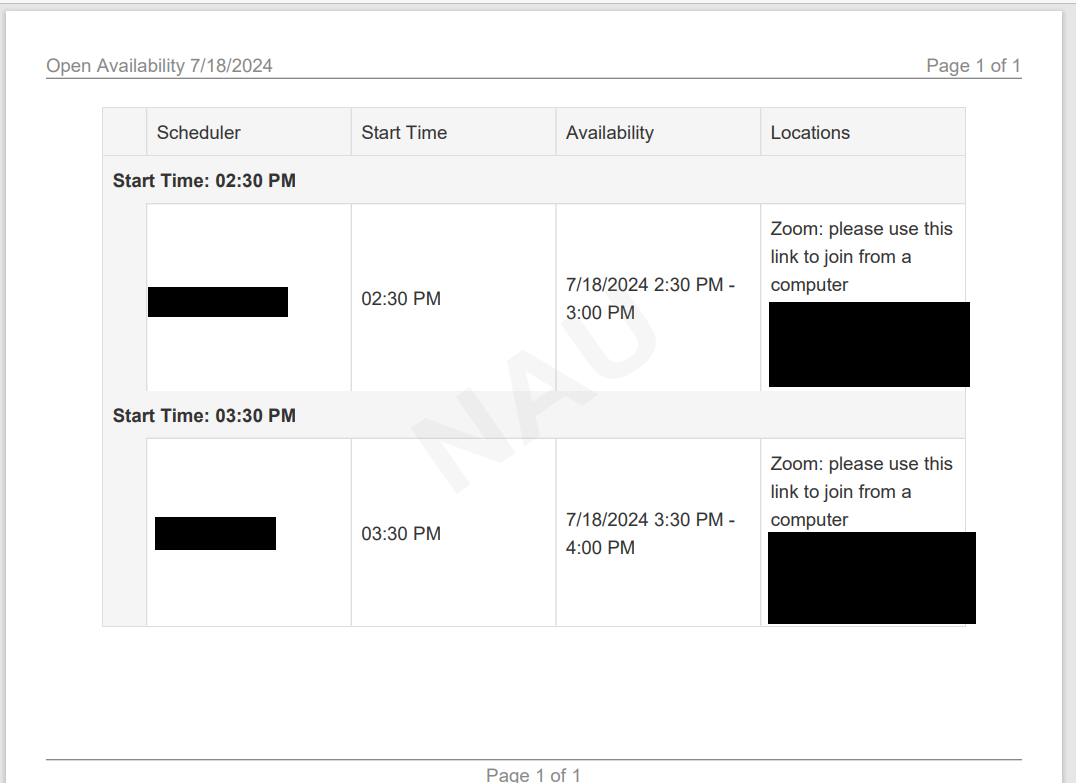
Task: Click Zoom link instructions in the 02:30 PM row
Action: [861, 257]
